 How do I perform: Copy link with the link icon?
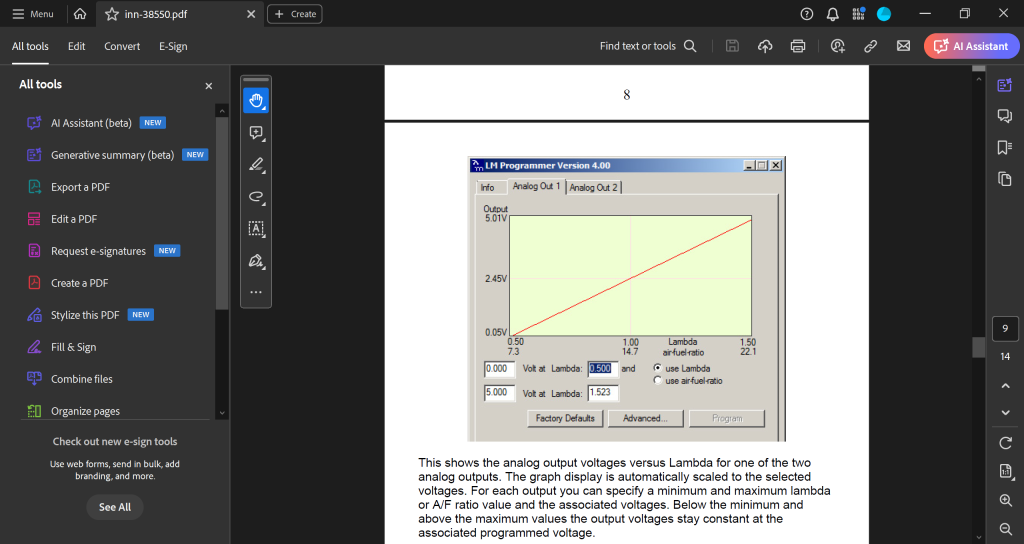tap(871, 46)
